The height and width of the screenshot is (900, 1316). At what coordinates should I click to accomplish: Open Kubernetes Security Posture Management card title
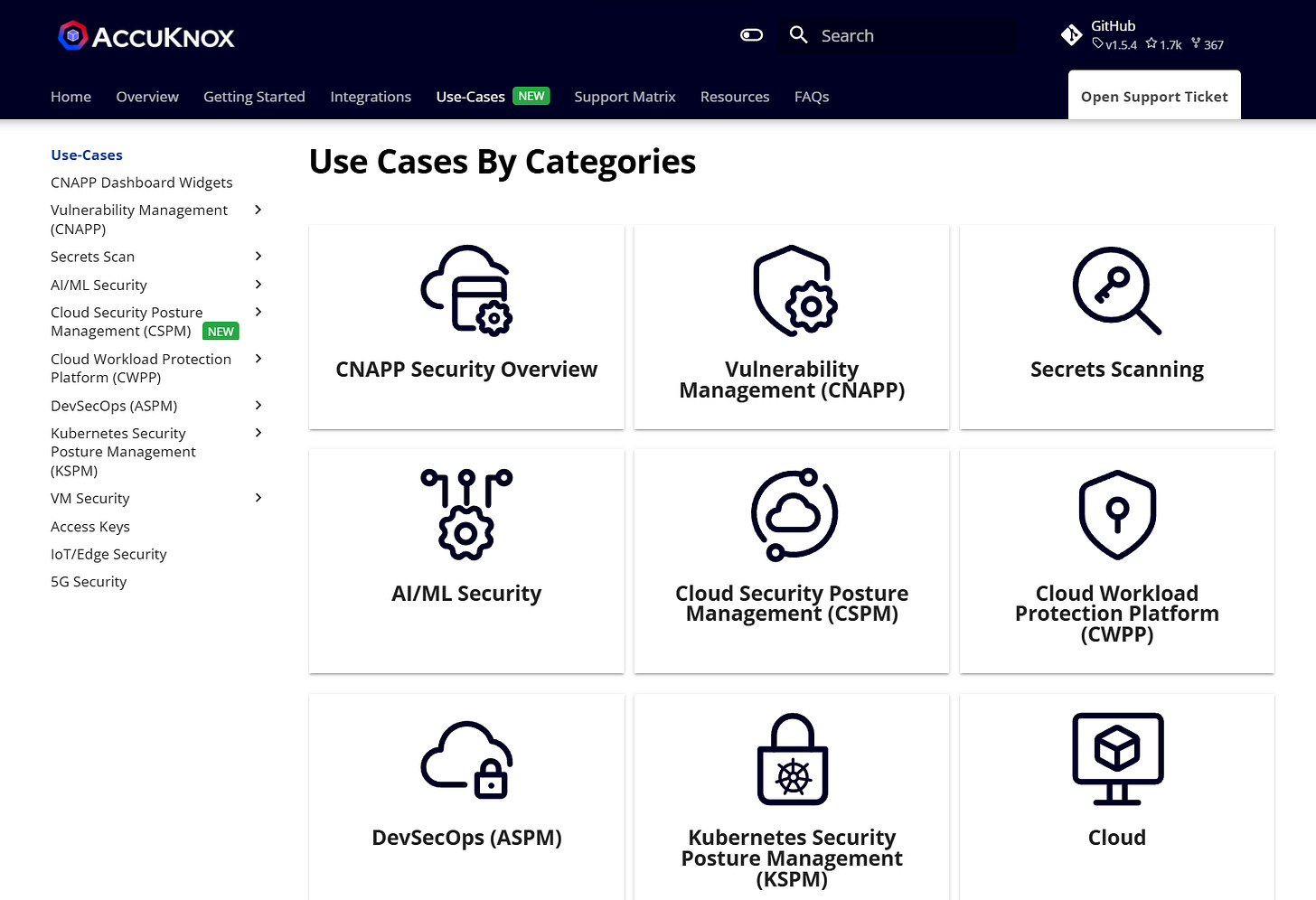pyautogui.click(x=792, y=858)
